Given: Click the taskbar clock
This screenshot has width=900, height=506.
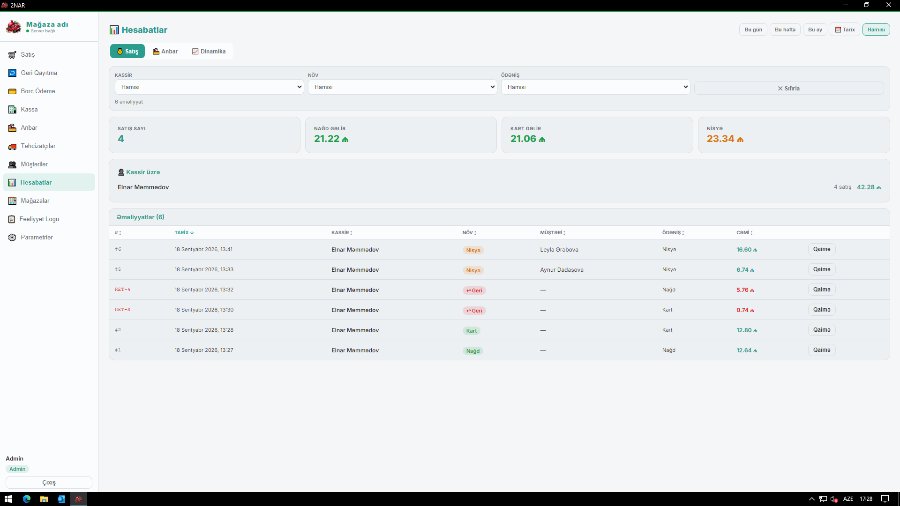Looking at the screenshot, I should (x=866, y=499).
